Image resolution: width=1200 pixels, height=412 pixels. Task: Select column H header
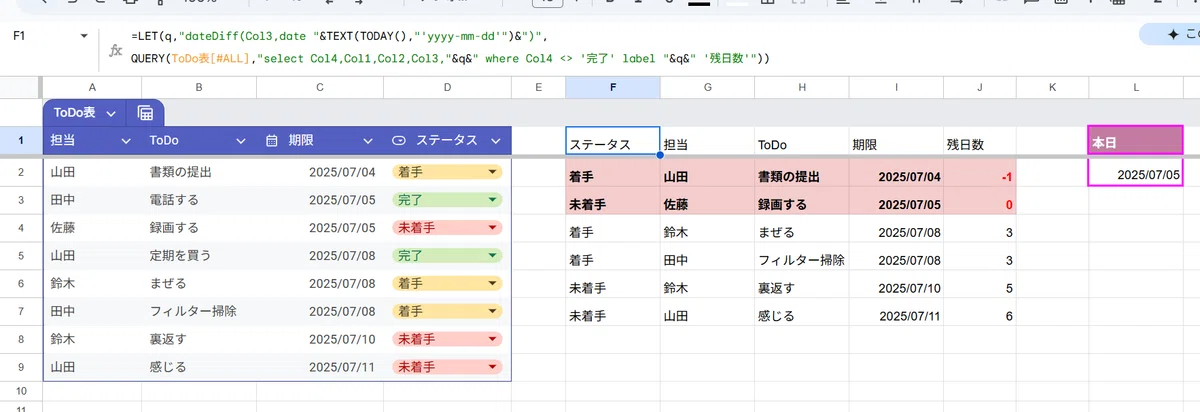(801, 89)
